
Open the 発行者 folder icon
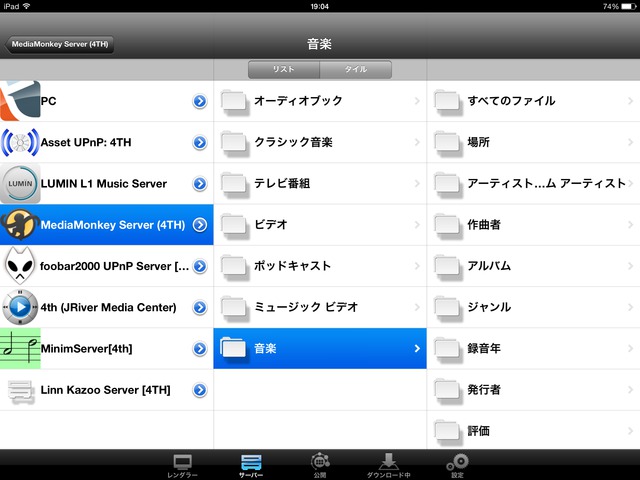point(447,391)
